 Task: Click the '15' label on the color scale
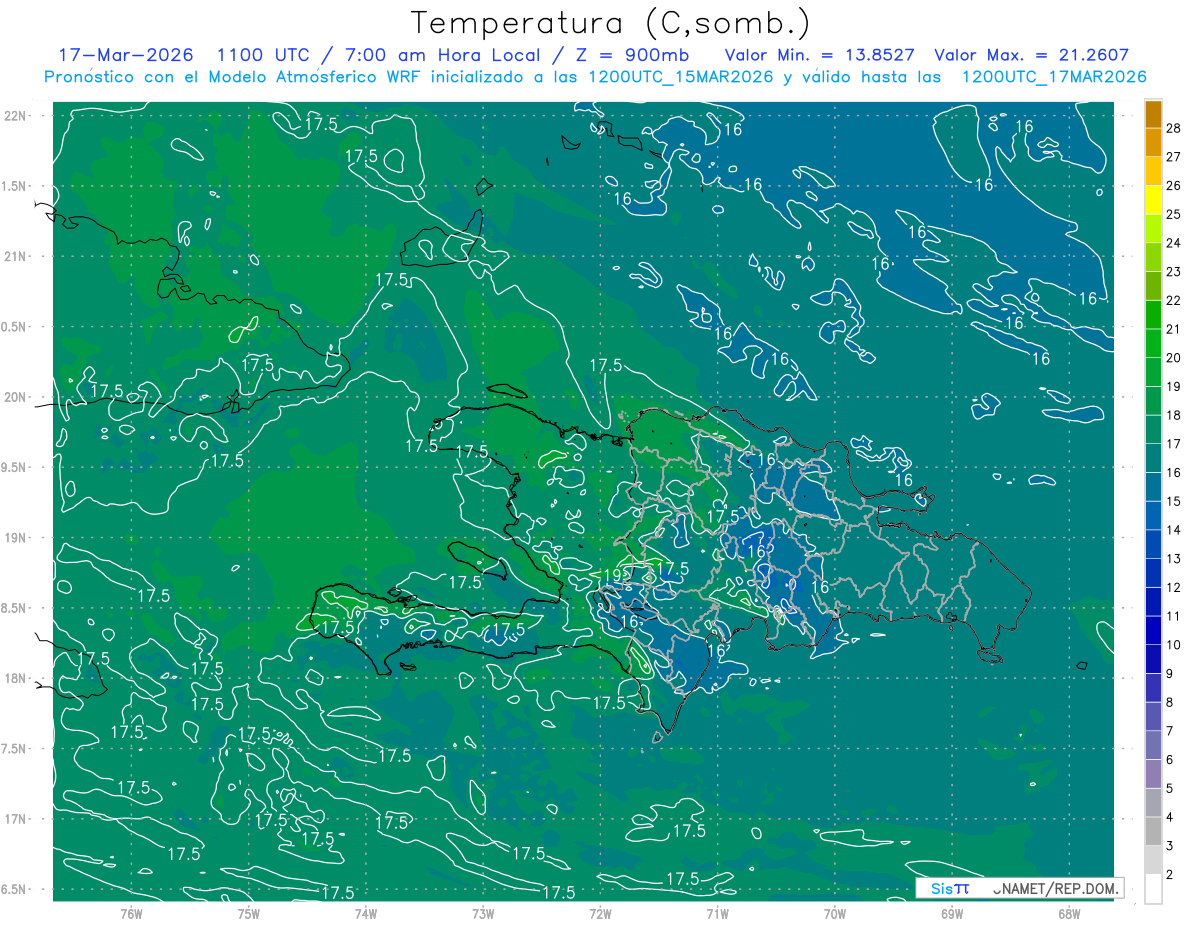click(1174, 501)
